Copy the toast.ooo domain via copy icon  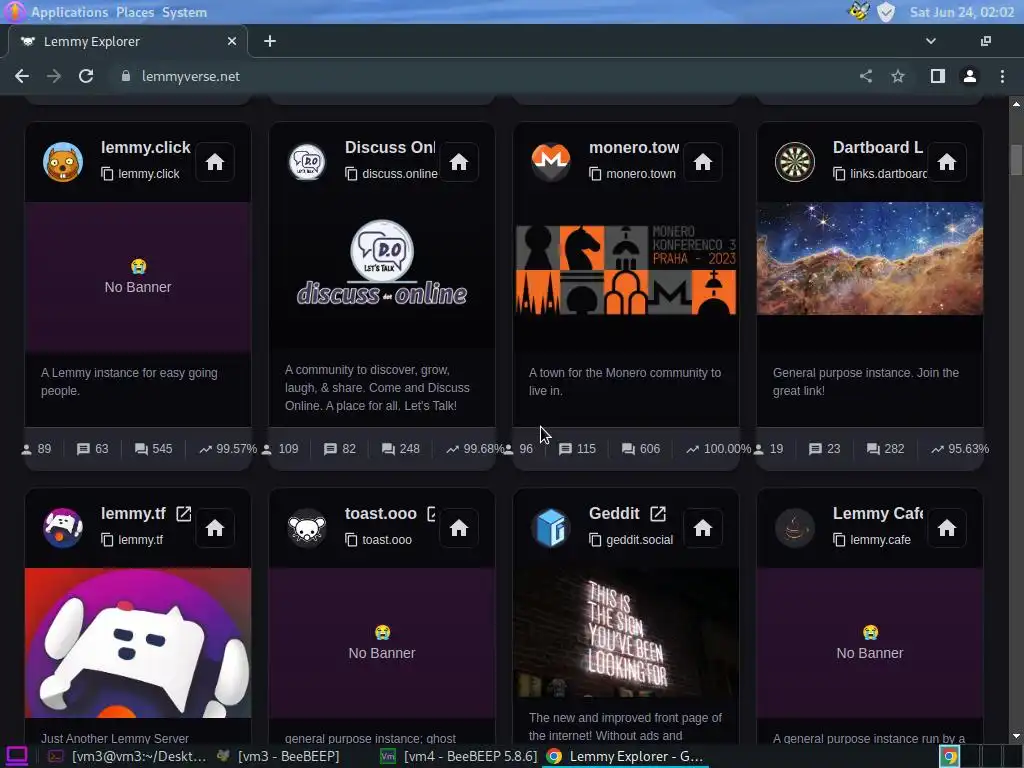[x=351, y=539]
